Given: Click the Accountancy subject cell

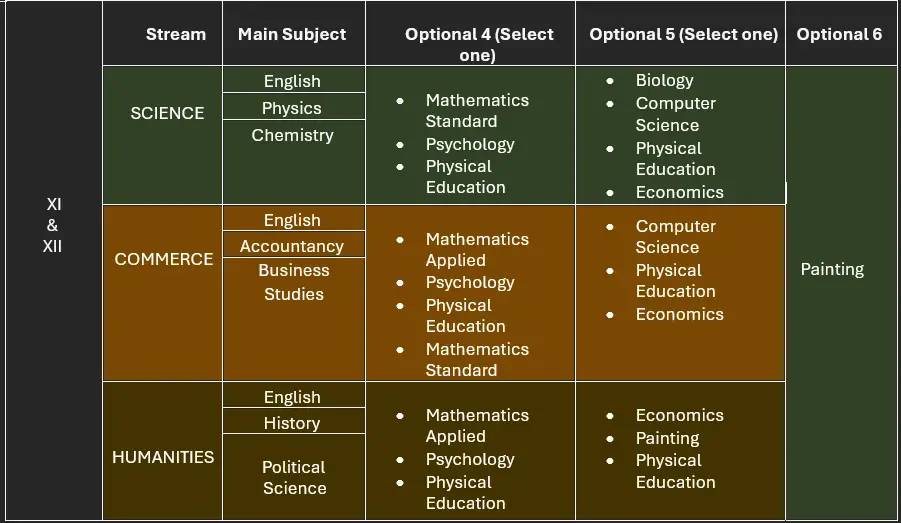Looking at the screenshot, I should [x=292, y=246].
